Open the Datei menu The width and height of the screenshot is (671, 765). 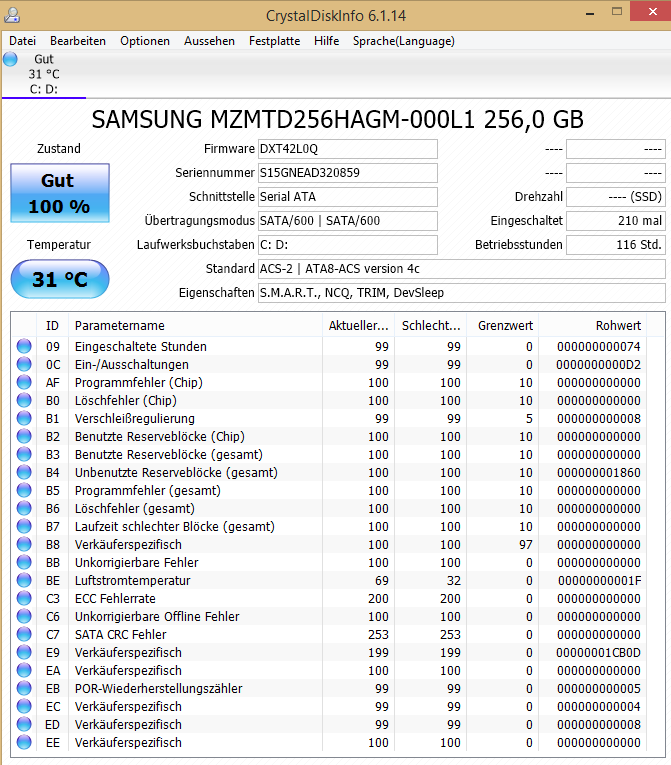tap(22, 41)
